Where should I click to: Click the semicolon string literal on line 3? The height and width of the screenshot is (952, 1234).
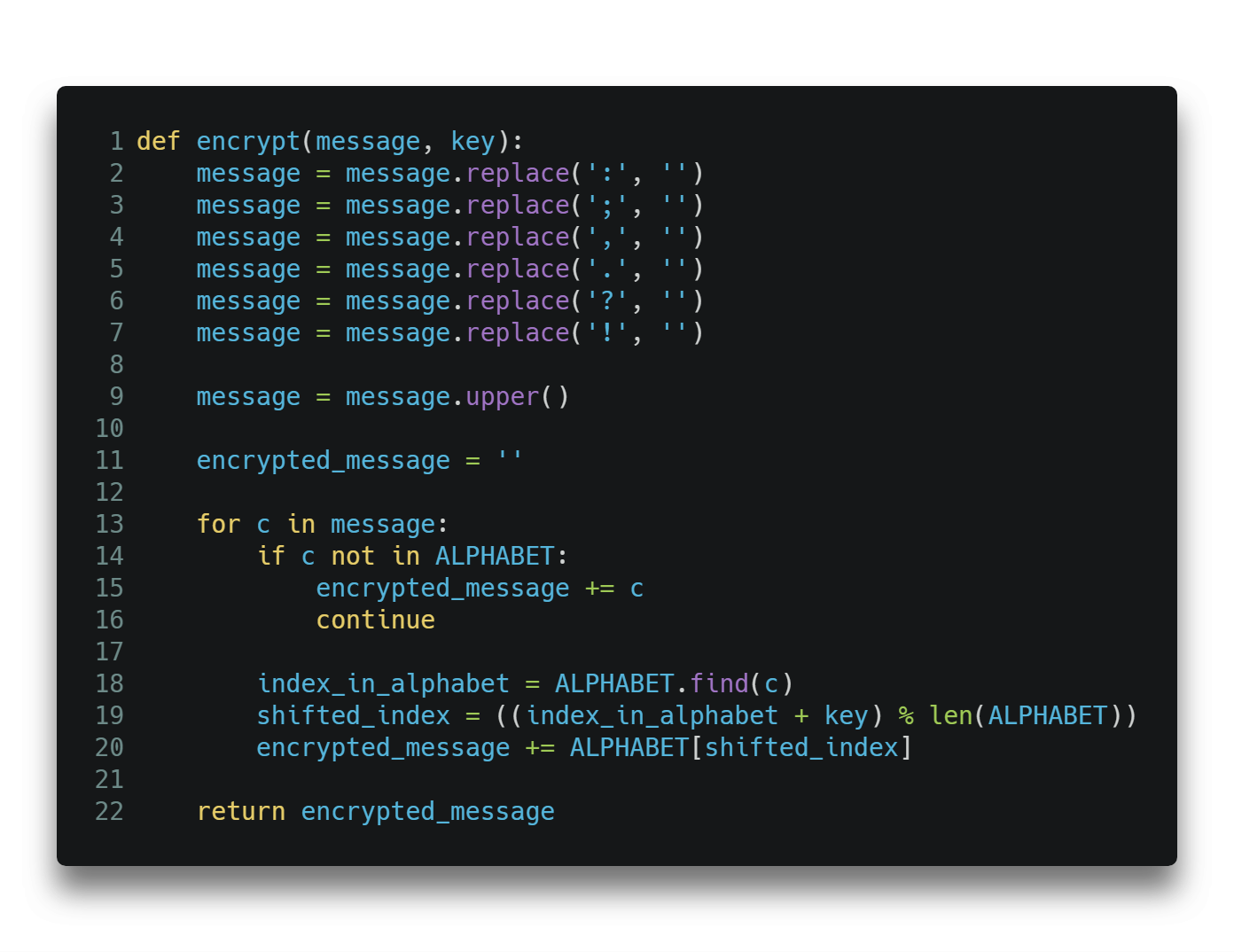[607, 205]
